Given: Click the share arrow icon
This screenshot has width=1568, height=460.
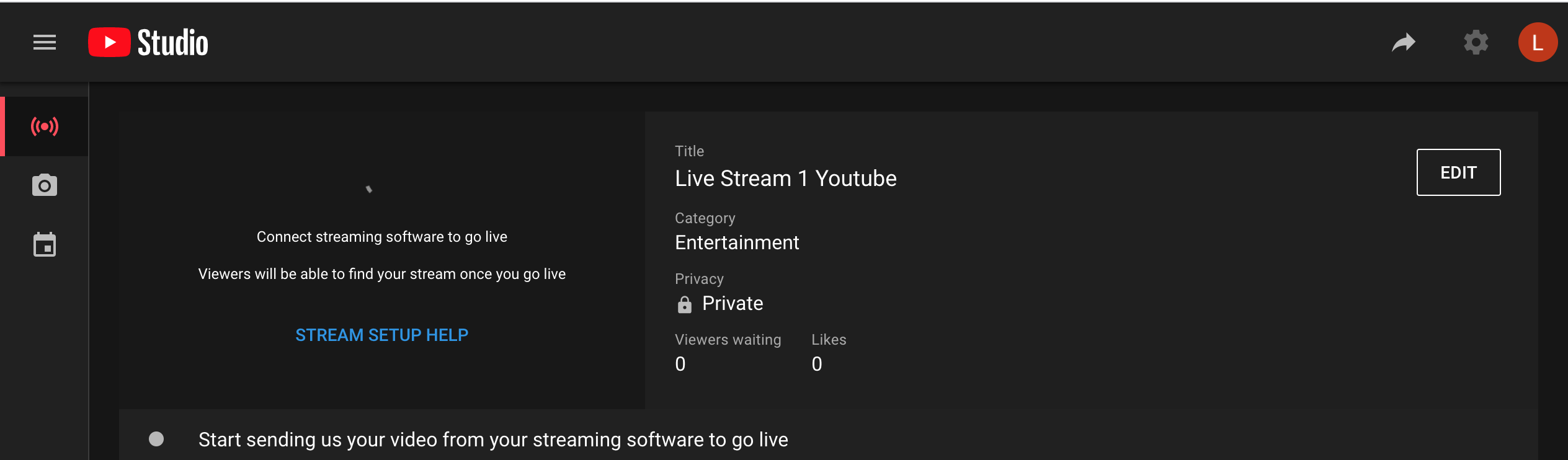Looking at the screenshot, I should (x=1404, y=43).
